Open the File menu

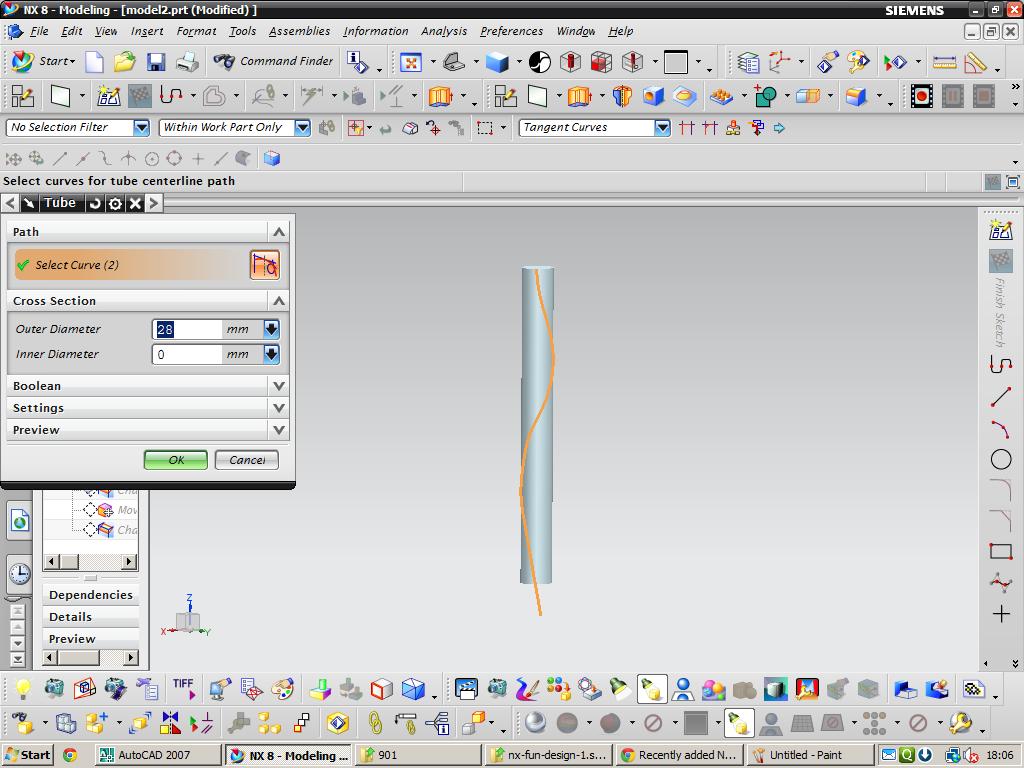39,31
